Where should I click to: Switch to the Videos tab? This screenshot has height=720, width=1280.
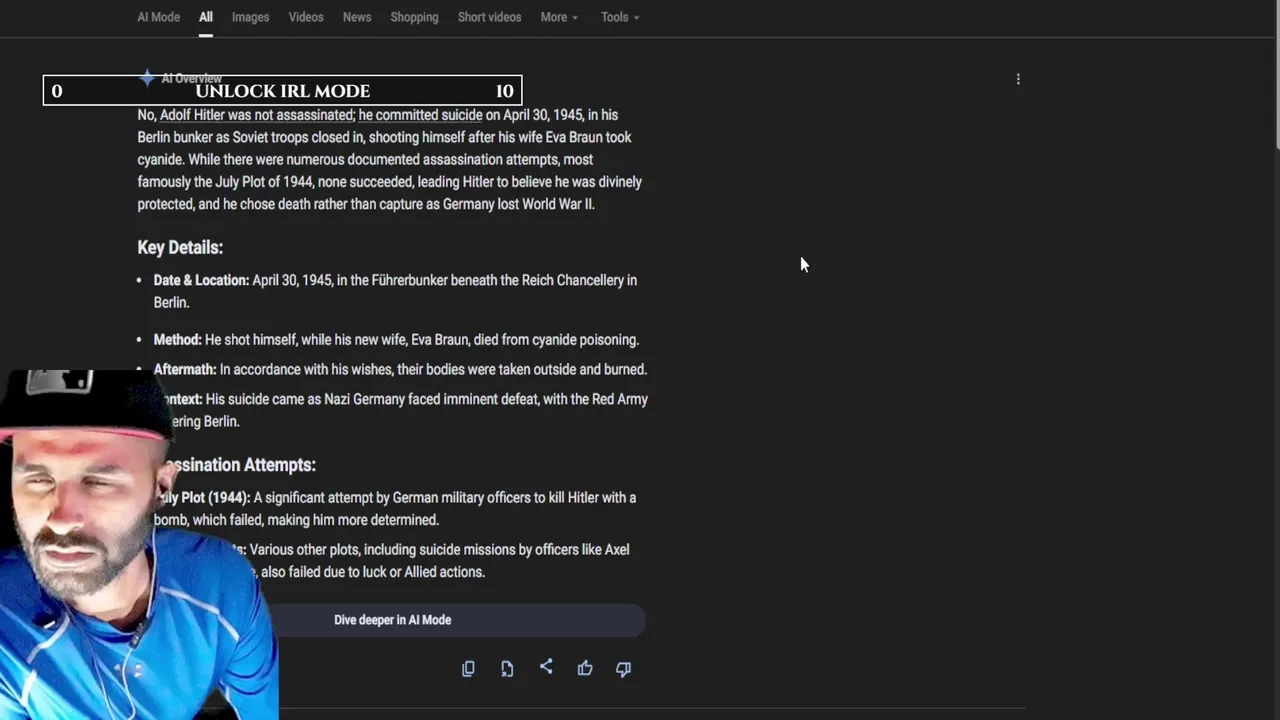click(x=306, y=17)
